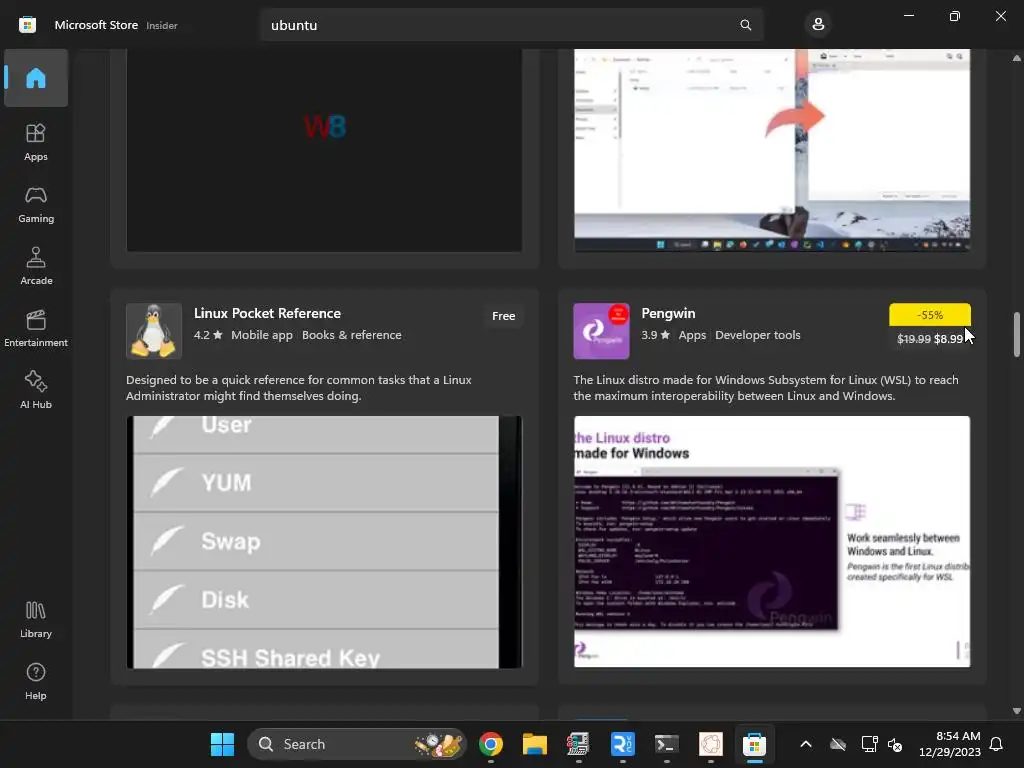Click the search magnifier icon

pos(745,25)
